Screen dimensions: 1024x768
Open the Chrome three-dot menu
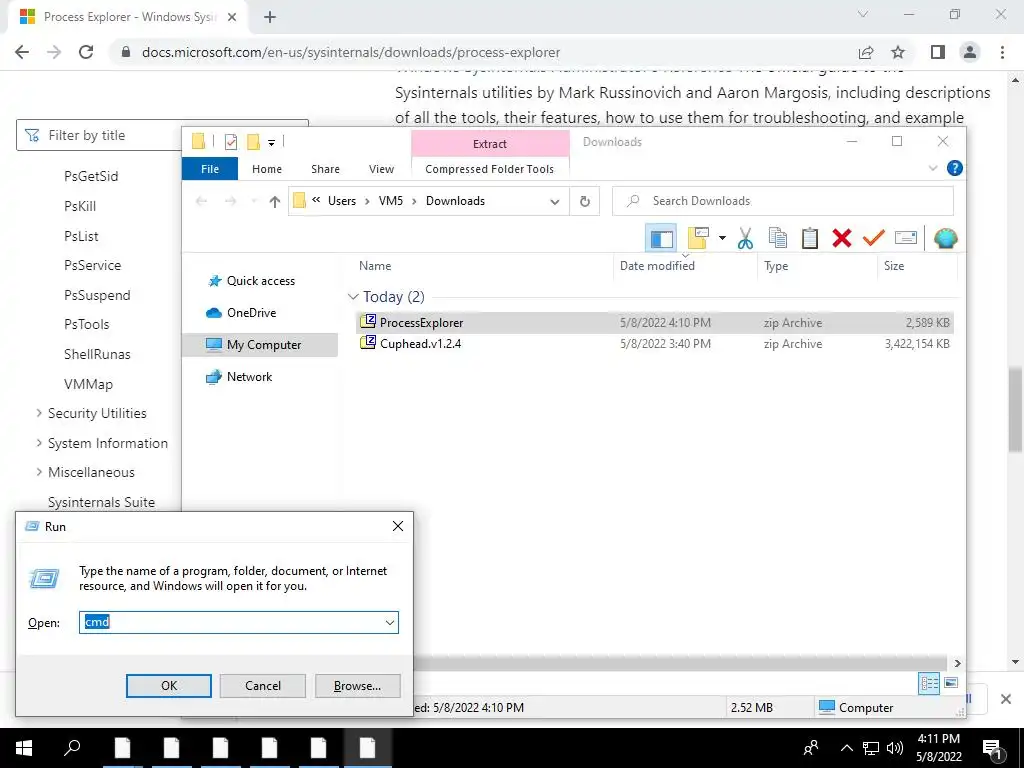[x=1002, y=52]
